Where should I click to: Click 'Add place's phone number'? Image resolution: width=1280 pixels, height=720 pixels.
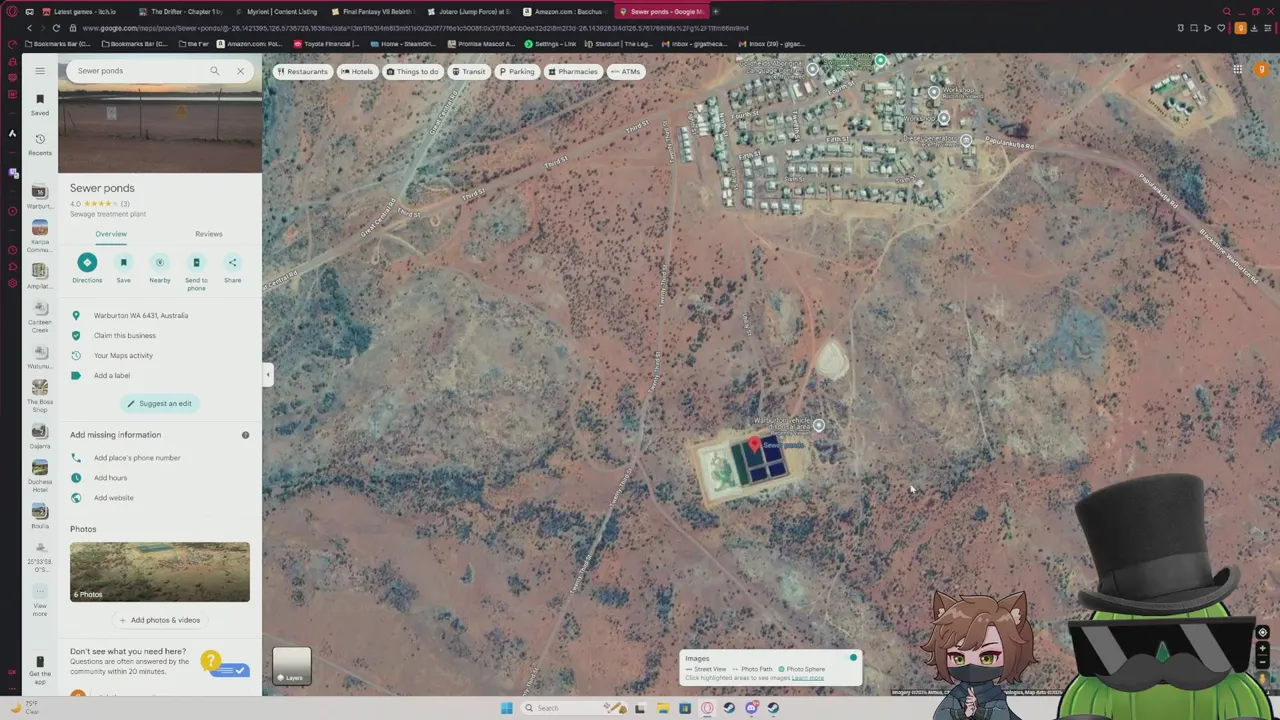(137, 458)
